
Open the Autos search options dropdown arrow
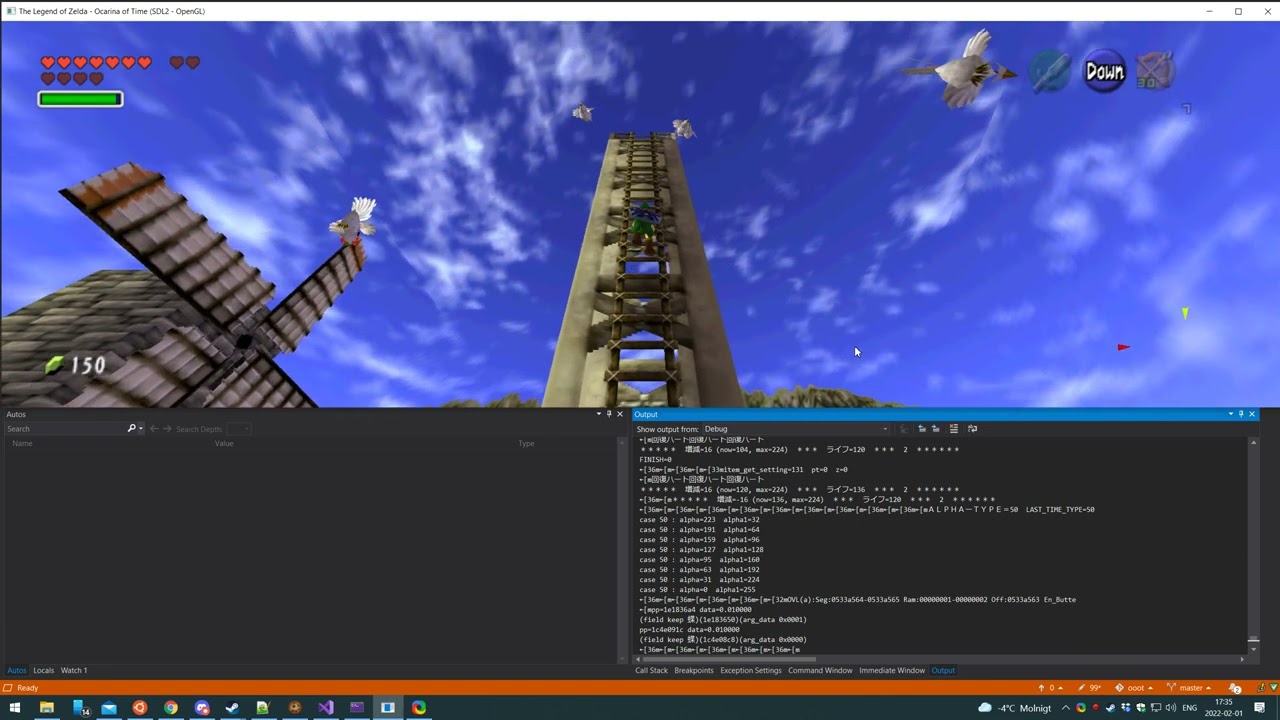click(140, 429)
